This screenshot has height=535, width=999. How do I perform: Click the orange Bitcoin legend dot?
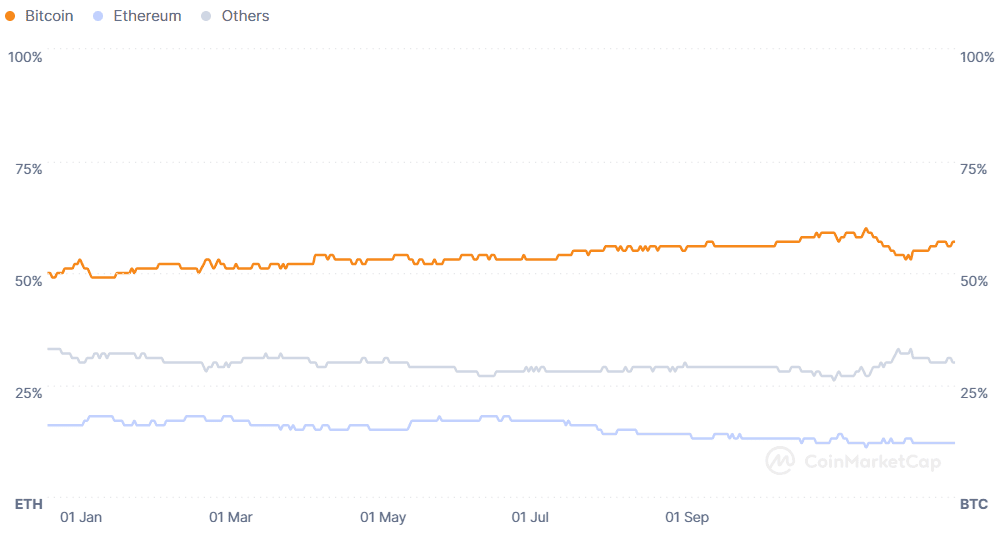[10, 16]
